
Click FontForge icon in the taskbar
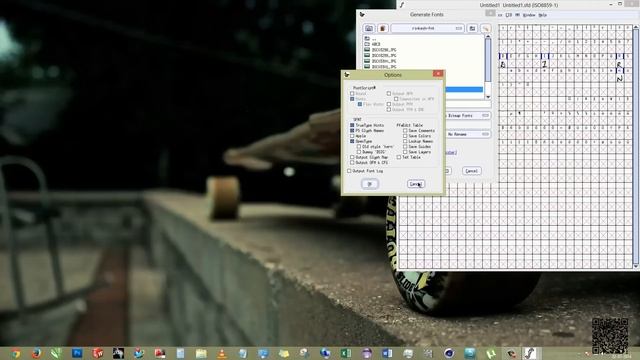click(530, 353)
